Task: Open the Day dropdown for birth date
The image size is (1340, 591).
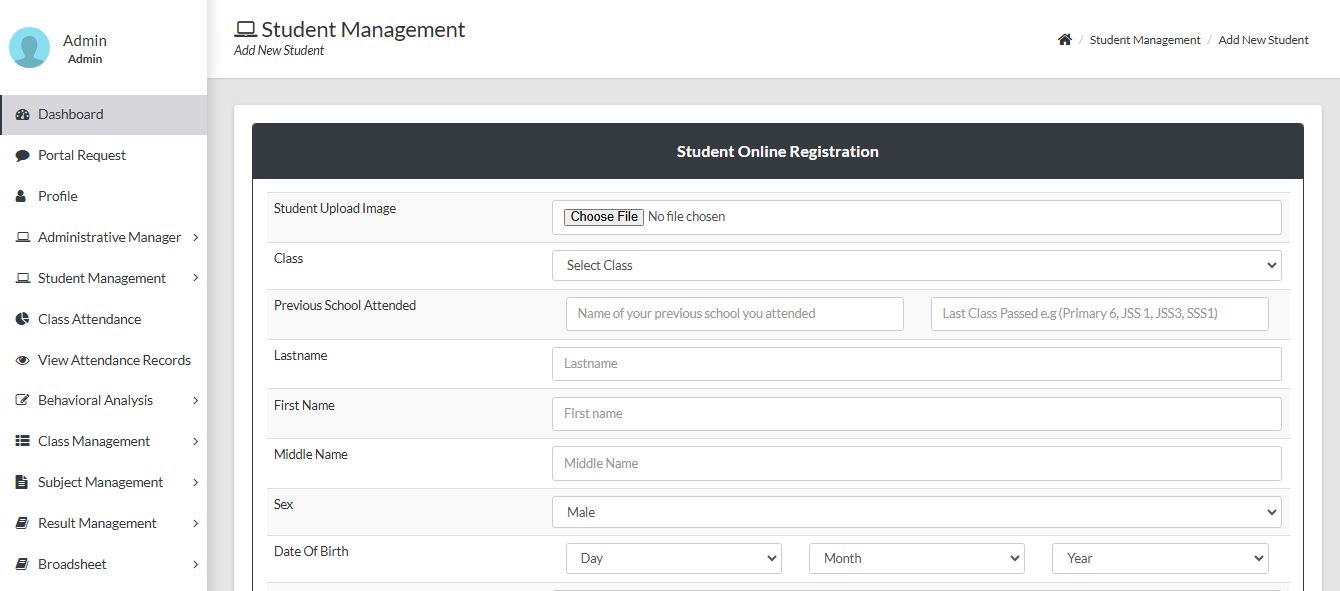Action: point(673,558)
